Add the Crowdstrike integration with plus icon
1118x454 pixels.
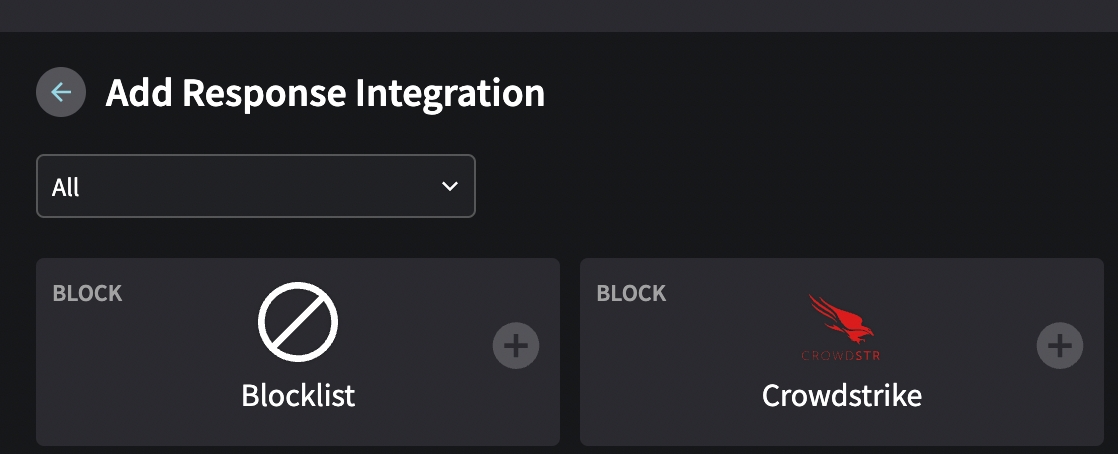[x=1059, y=346]
